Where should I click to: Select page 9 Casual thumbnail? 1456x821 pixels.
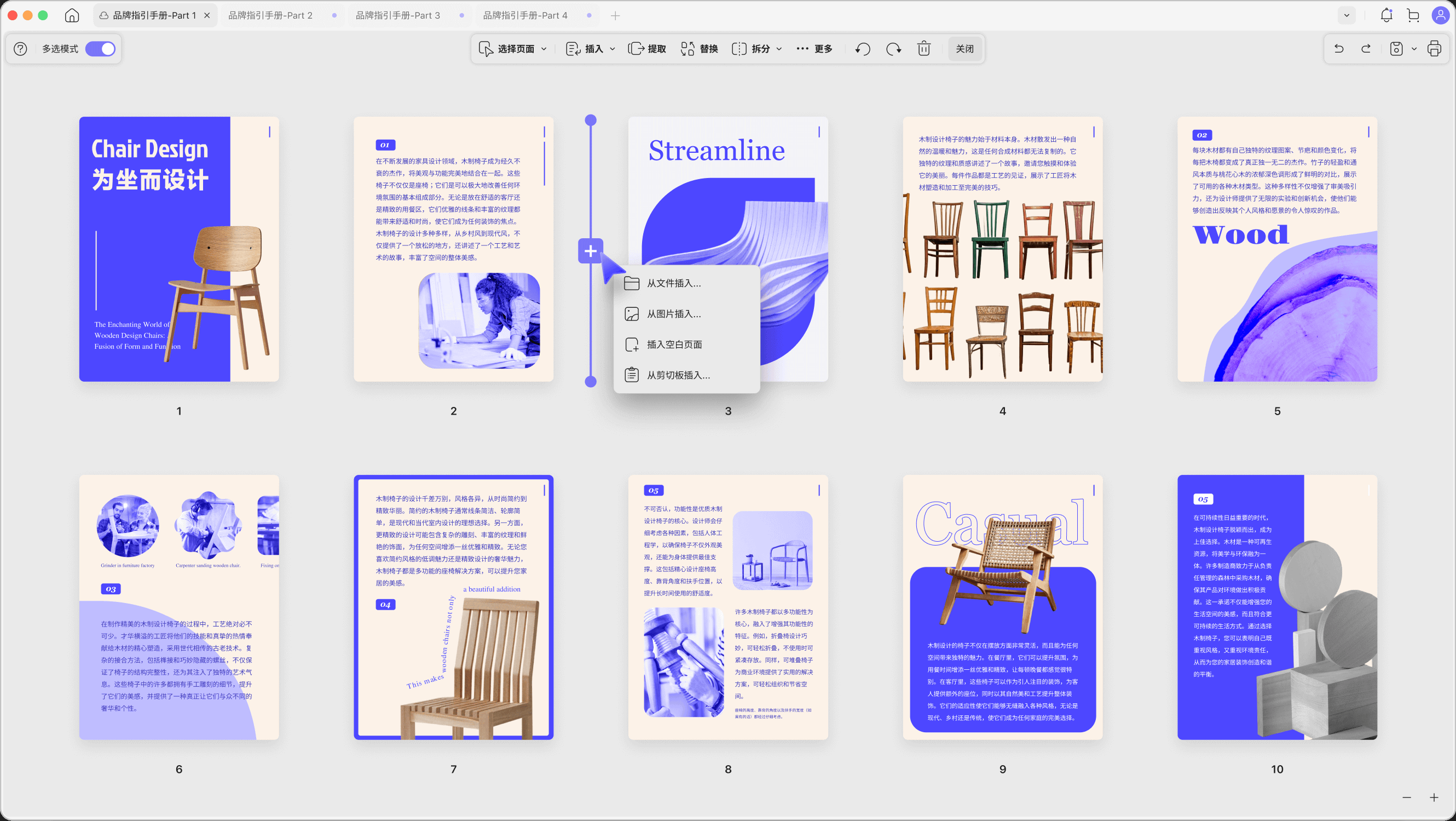[1002, 607]
